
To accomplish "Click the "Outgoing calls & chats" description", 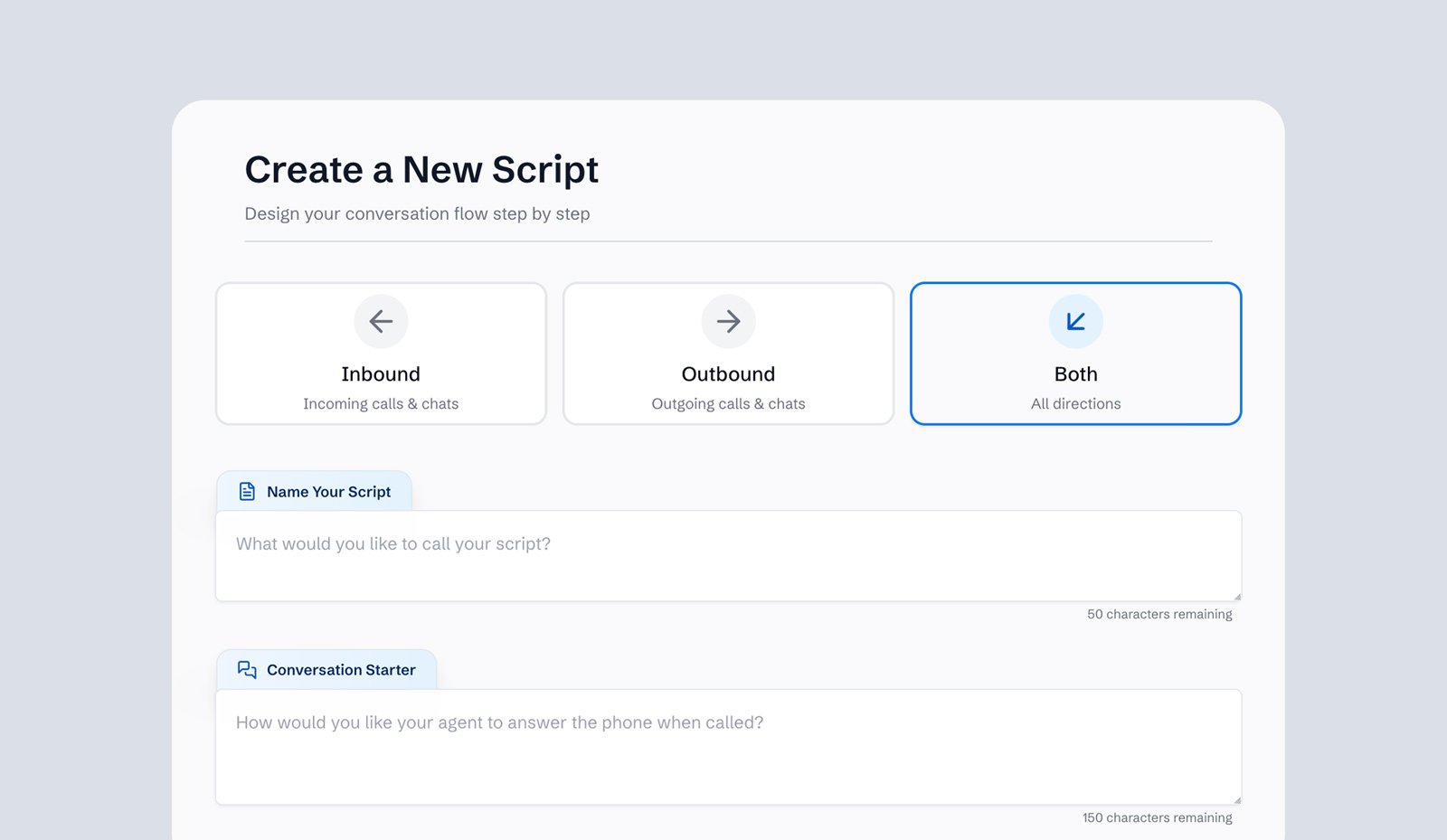I will [x=728, y=404].
